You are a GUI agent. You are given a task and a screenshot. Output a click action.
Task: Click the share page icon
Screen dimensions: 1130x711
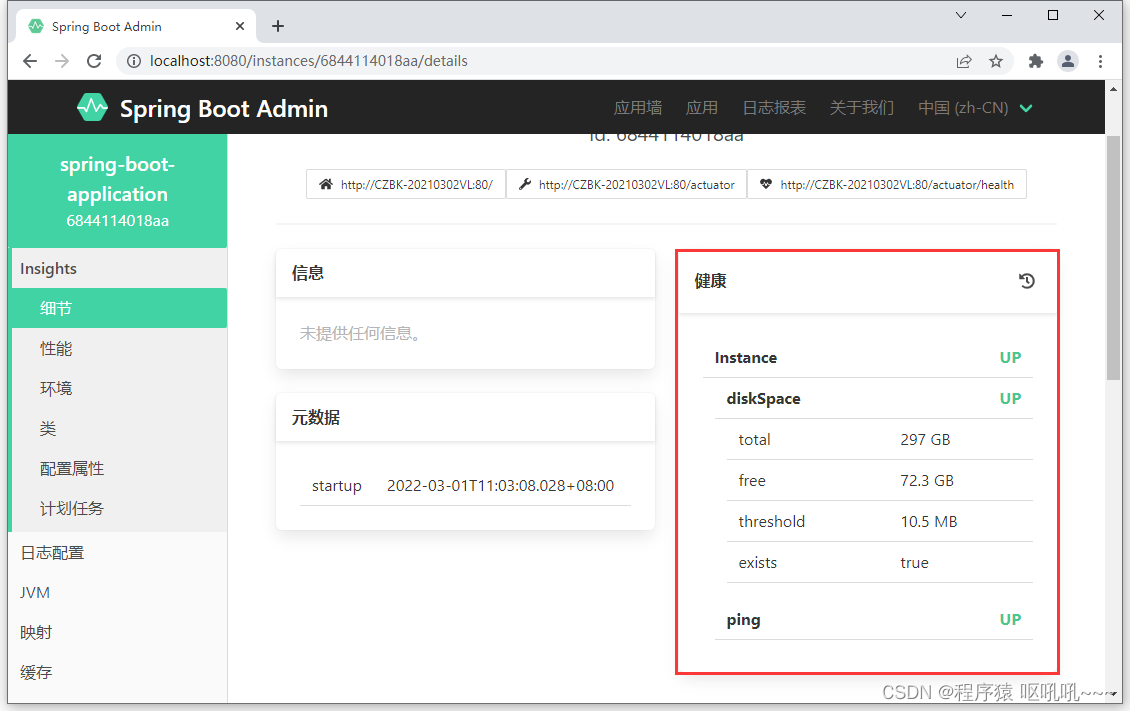[x=964, y=61]
